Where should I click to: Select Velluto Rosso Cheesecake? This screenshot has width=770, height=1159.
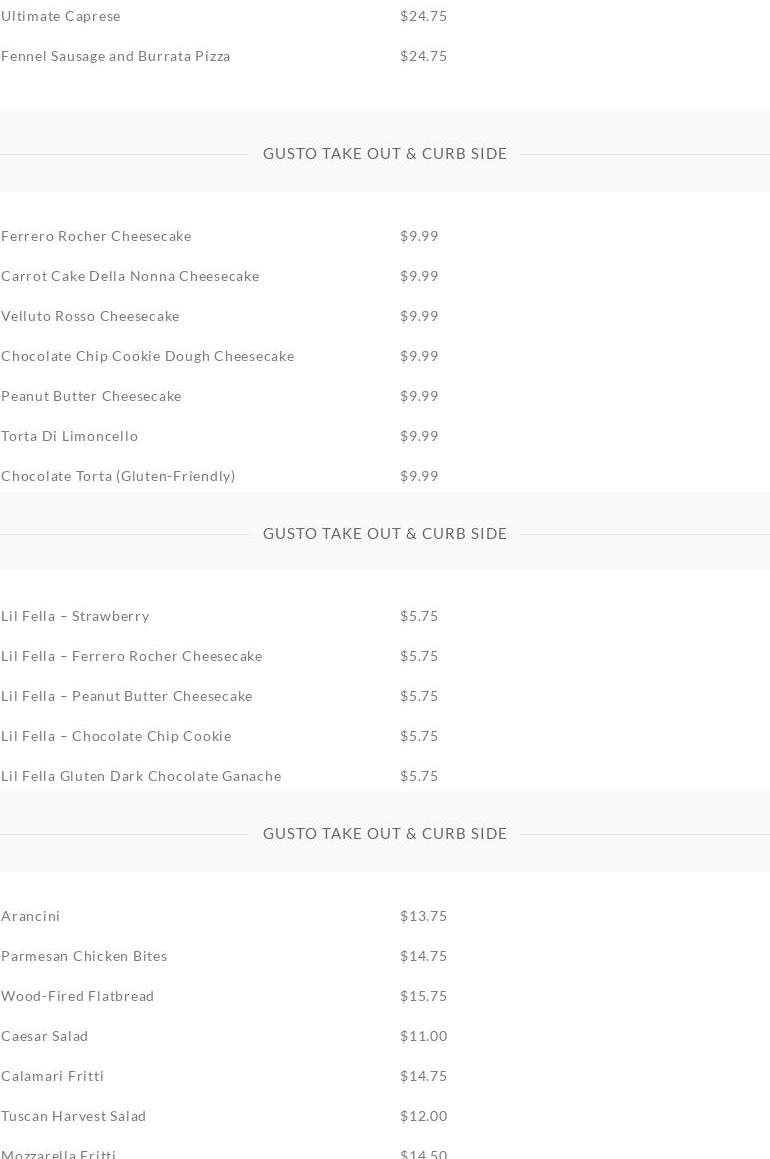90,316
